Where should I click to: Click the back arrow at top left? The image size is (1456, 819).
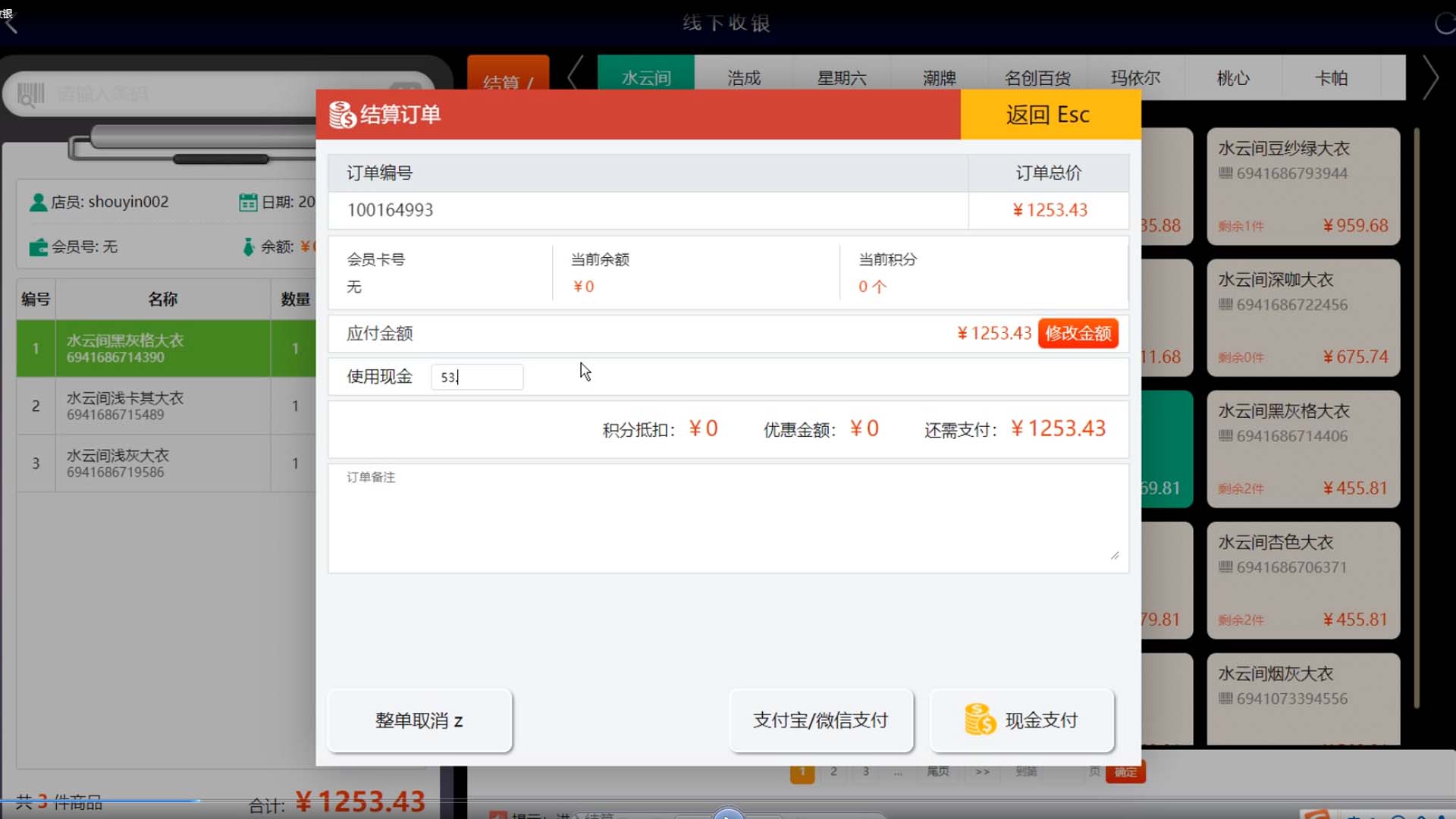[x=11, y=24]
